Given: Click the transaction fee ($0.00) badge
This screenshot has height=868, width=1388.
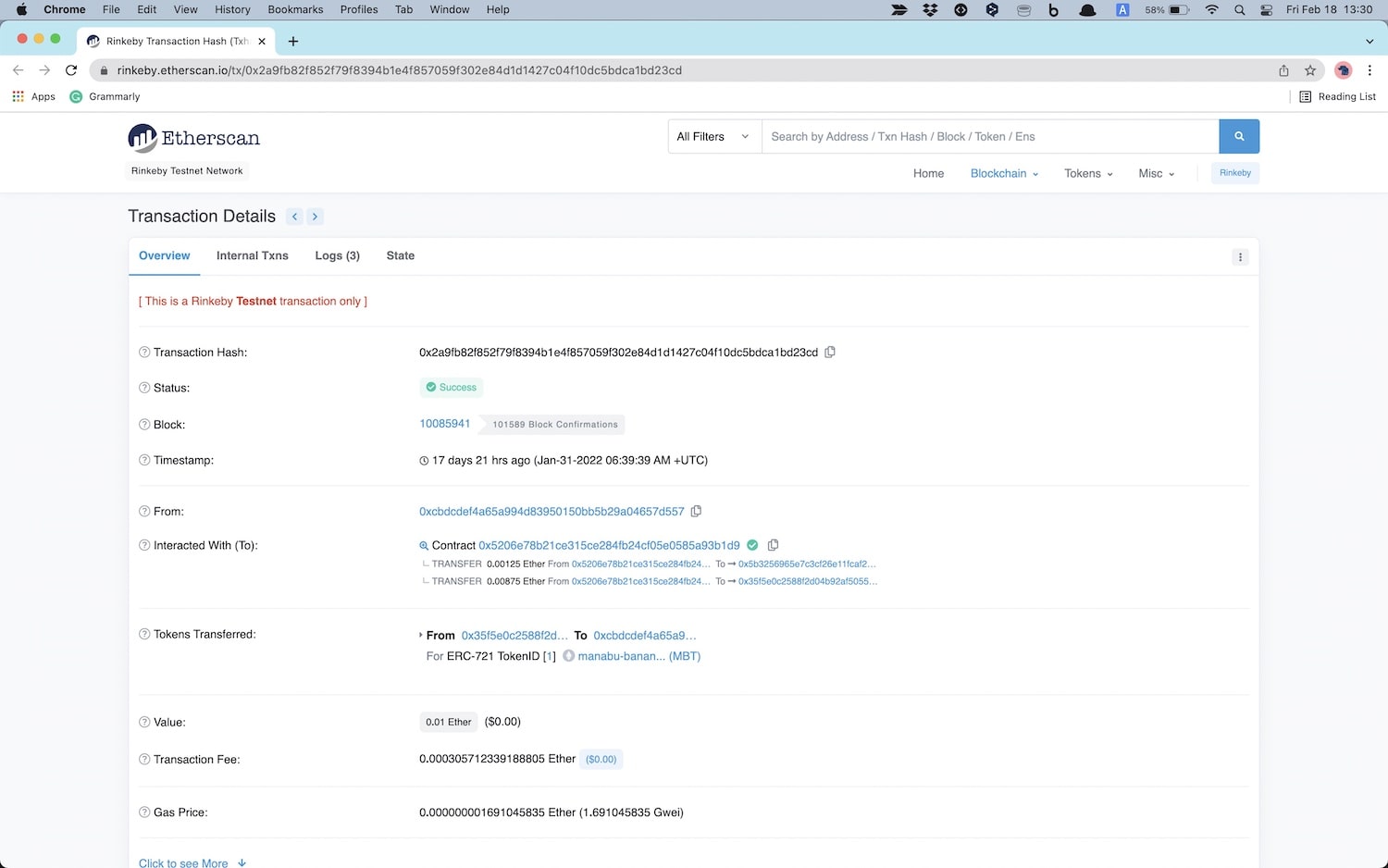Looking at the screenshot, I should pos(601,759).
